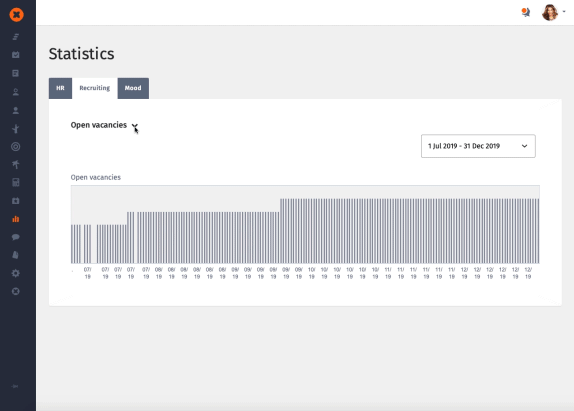The width and height of the screenshot is (574, 411).
Task: Open the 1 Jul 2019 - 31 Dec 2019 dropdown
Action: tap(478, 146)
